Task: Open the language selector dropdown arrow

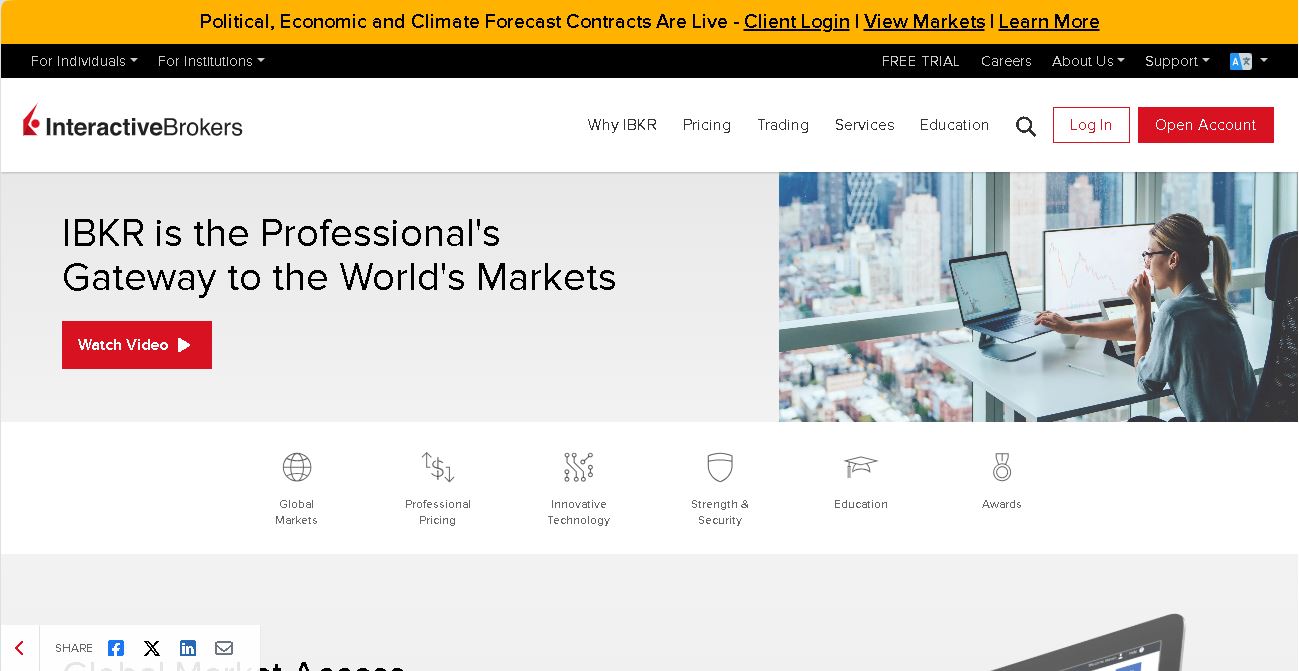Action: pos(1264,61)
